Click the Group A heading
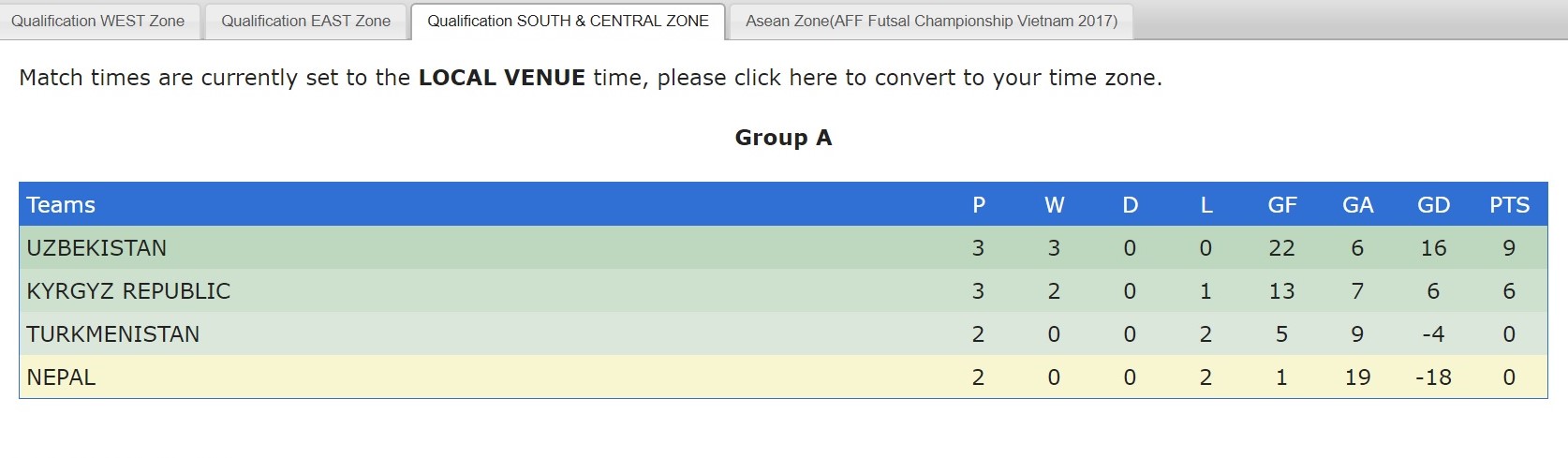This screenshot has width=1568, height=458. [x=783, y=138]
